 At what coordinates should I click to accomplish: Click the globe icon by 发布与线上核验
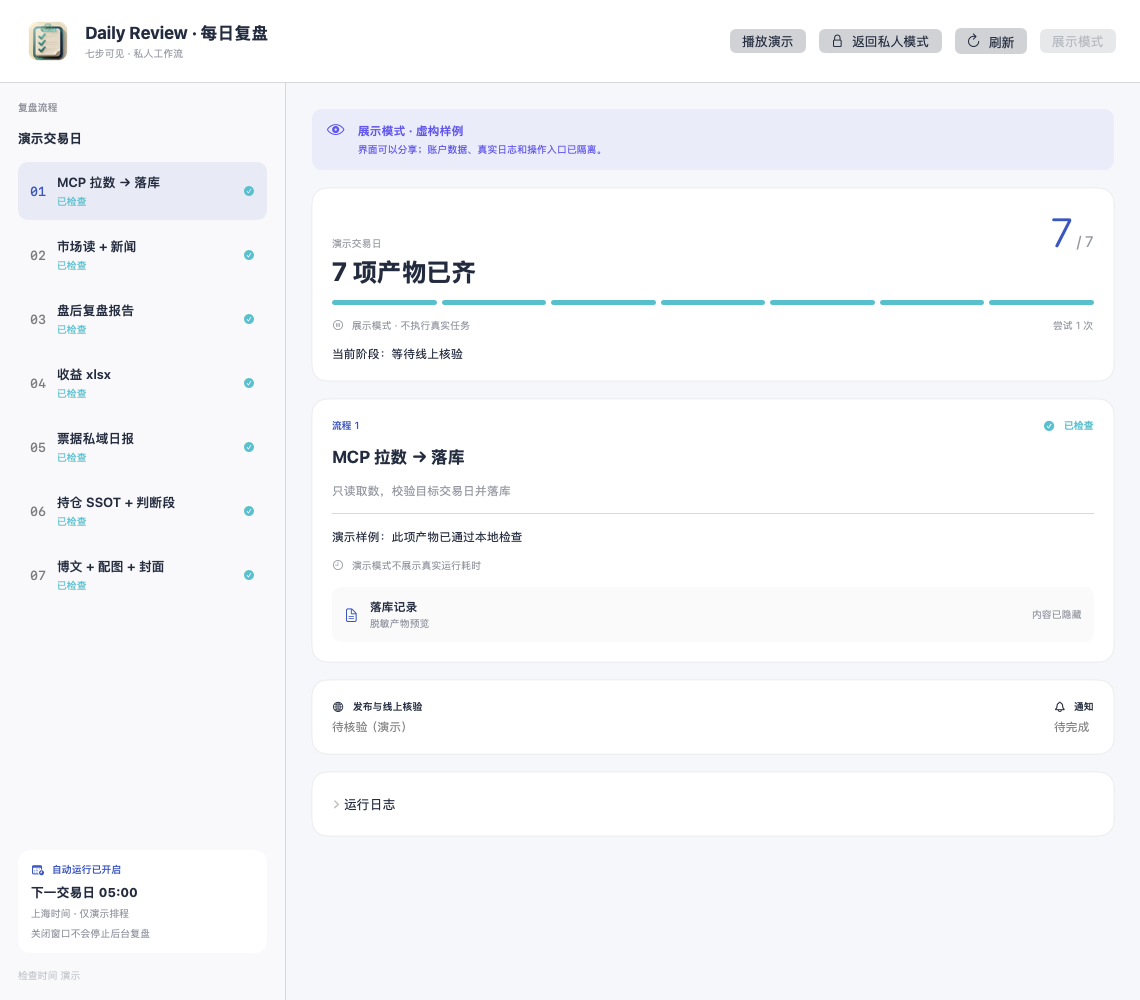pos(338,706)
